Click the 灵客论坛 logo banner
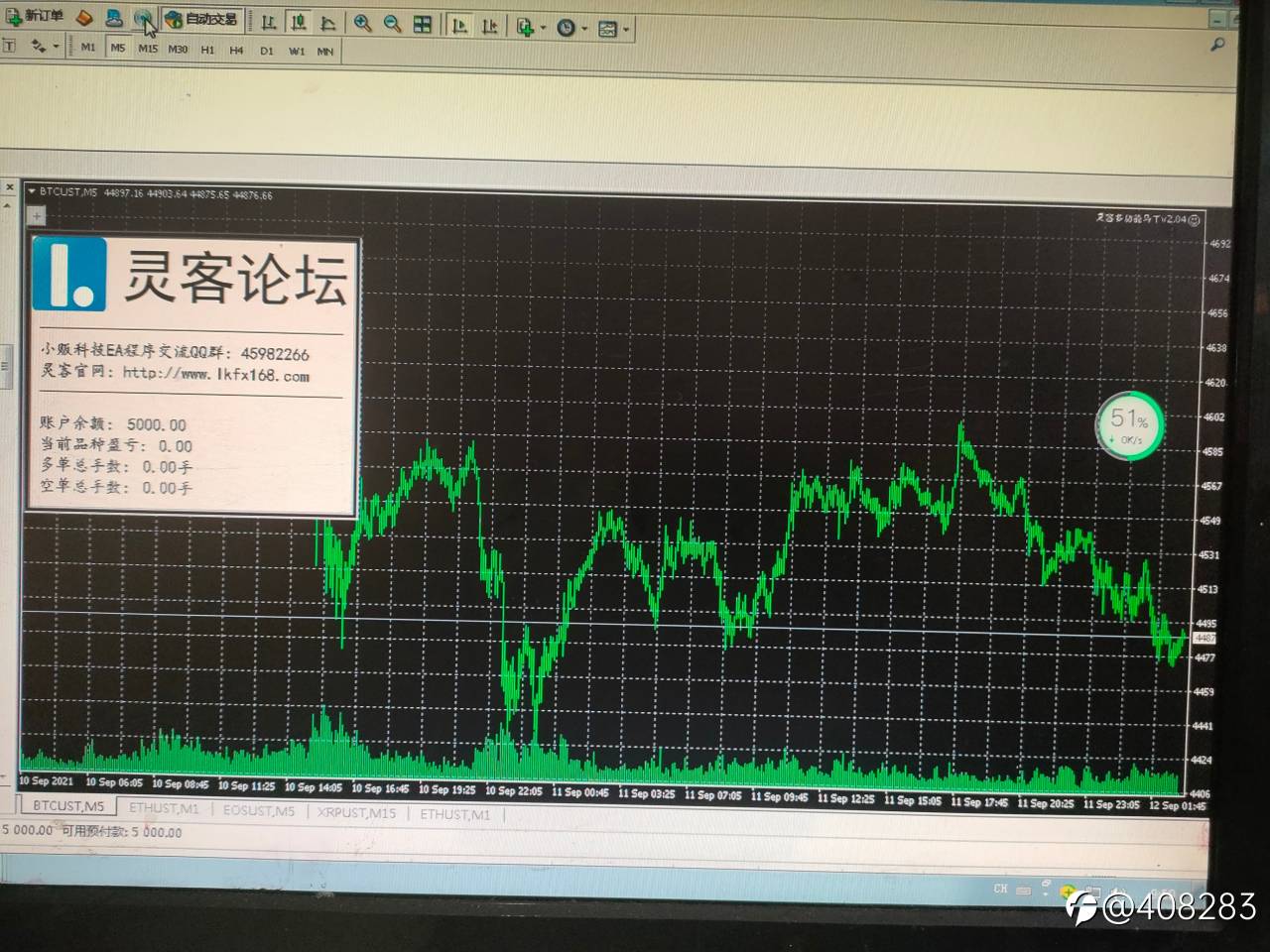Image resolution: width=1270 pixels, height=952 pixels. (192, 275)
